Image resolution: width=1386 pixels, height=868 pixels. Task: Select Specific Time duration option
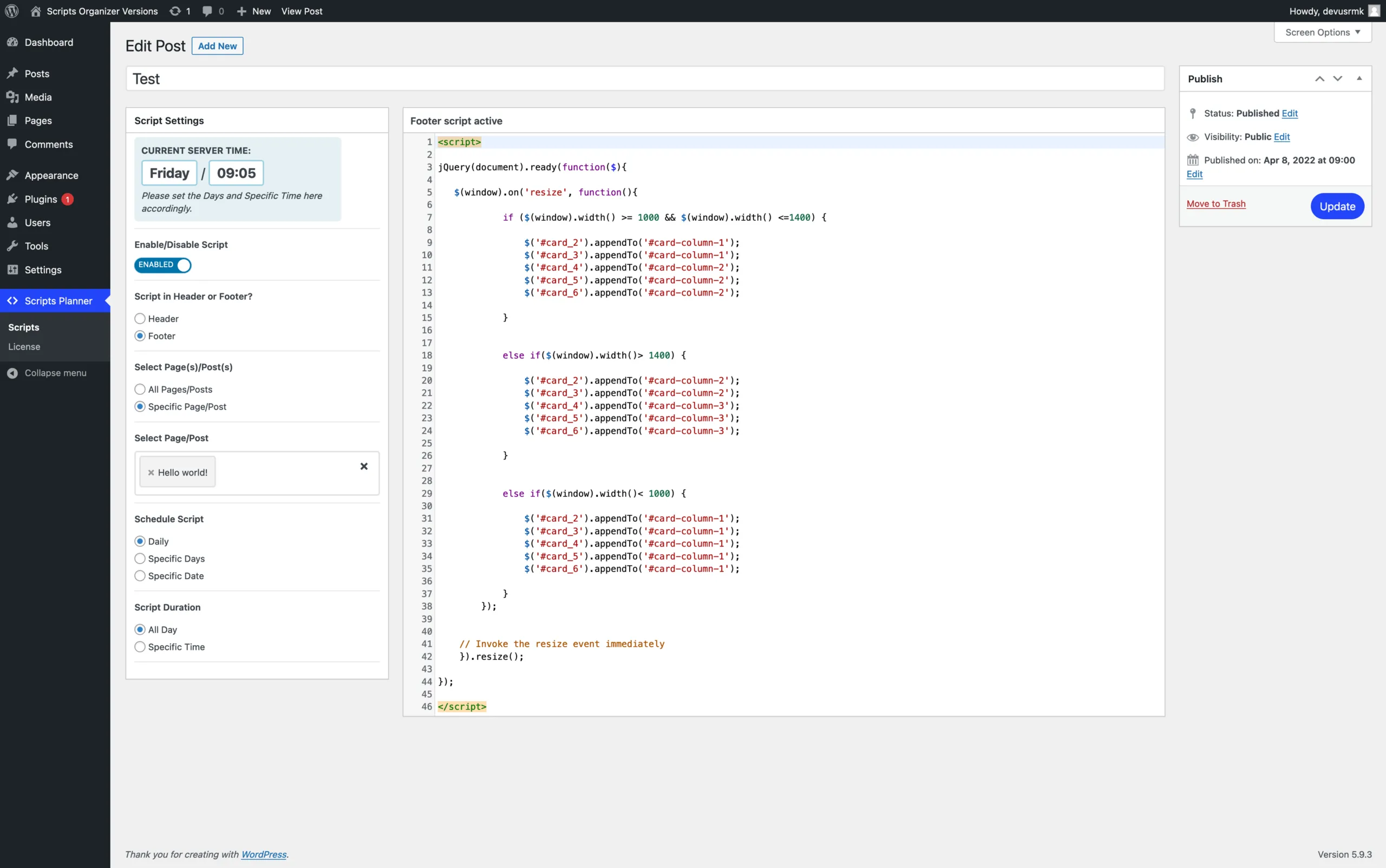tap(140, 647)
